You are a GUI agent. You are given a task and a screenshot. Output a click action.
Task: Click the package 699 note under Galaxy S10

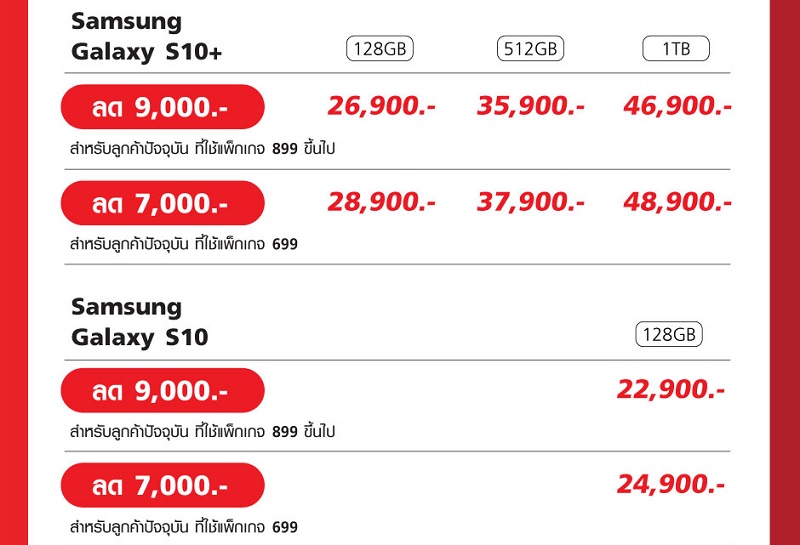tap(184, 527)
